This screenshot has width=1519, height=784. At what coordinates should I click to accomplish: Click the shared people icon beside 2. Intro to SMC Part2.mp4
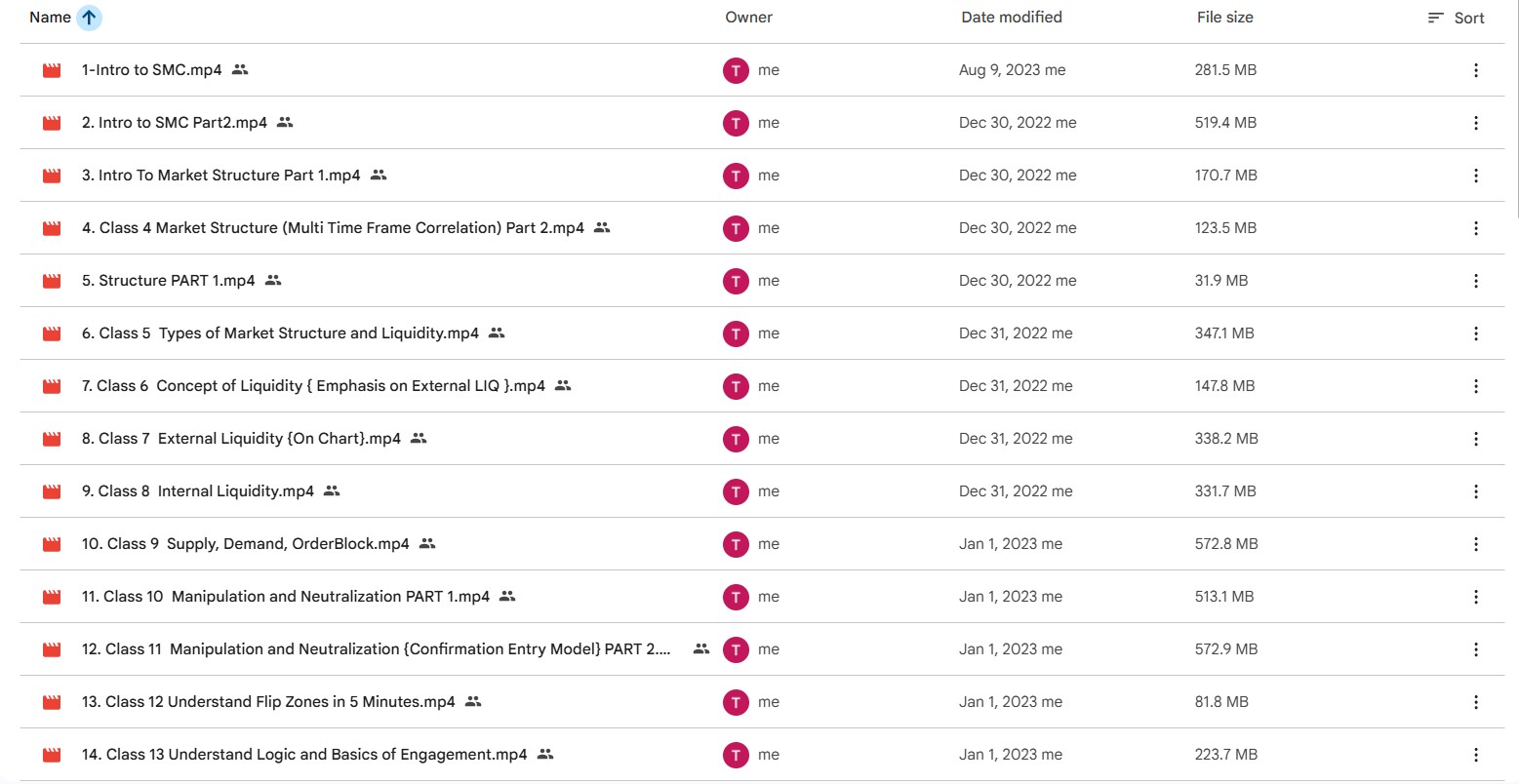(285, 123)
